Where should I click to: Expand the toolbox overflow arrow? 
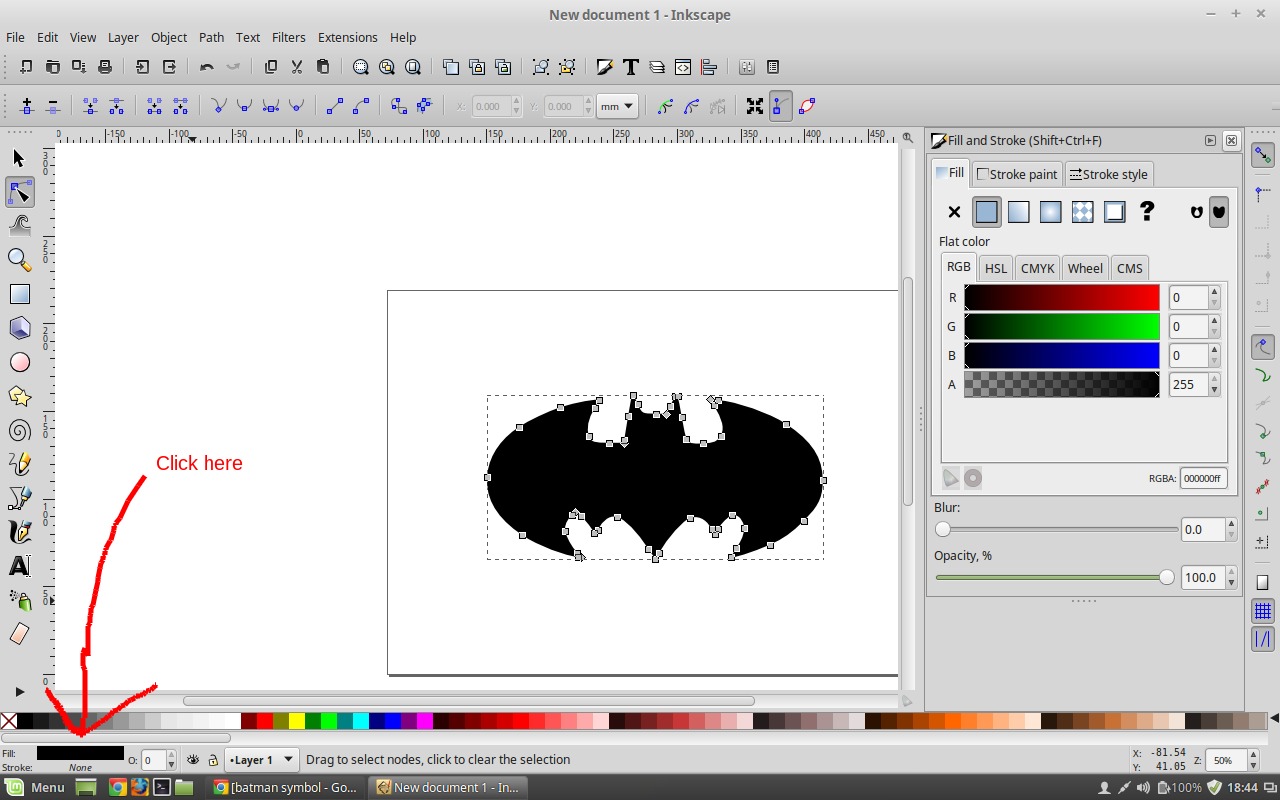click(x=19, y=691)
